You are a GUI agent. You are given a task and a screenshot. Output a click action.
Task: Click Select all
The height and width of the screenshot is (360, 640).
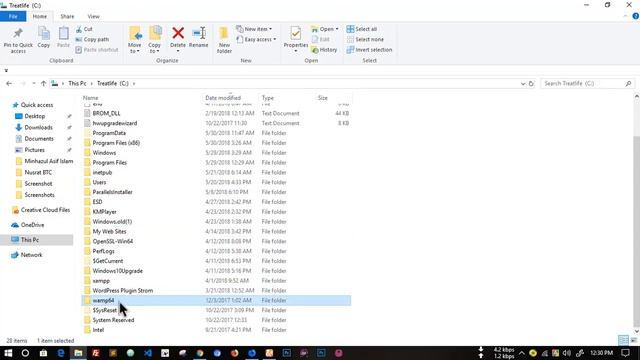pyautogui.click(x=362, y=29)
